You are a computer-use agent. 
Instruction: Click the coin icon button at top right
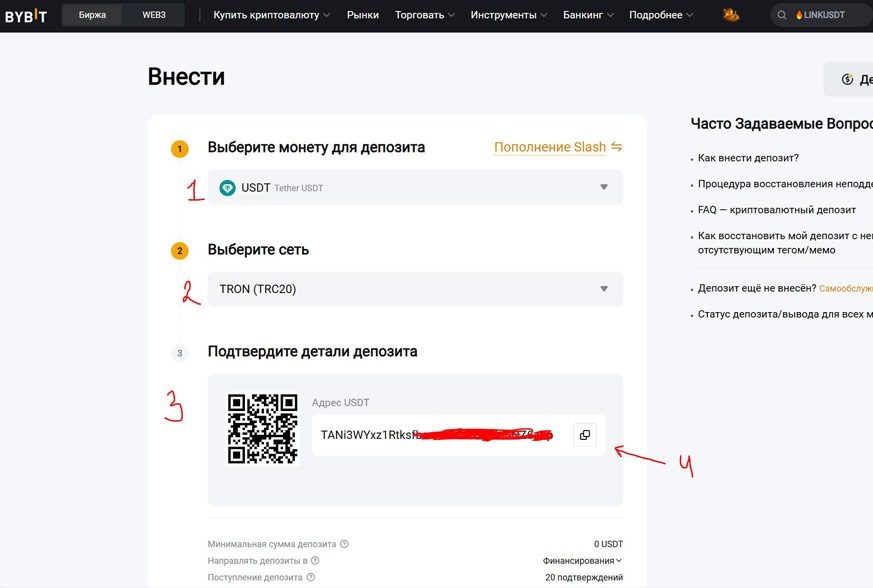(x=848, y=79)
